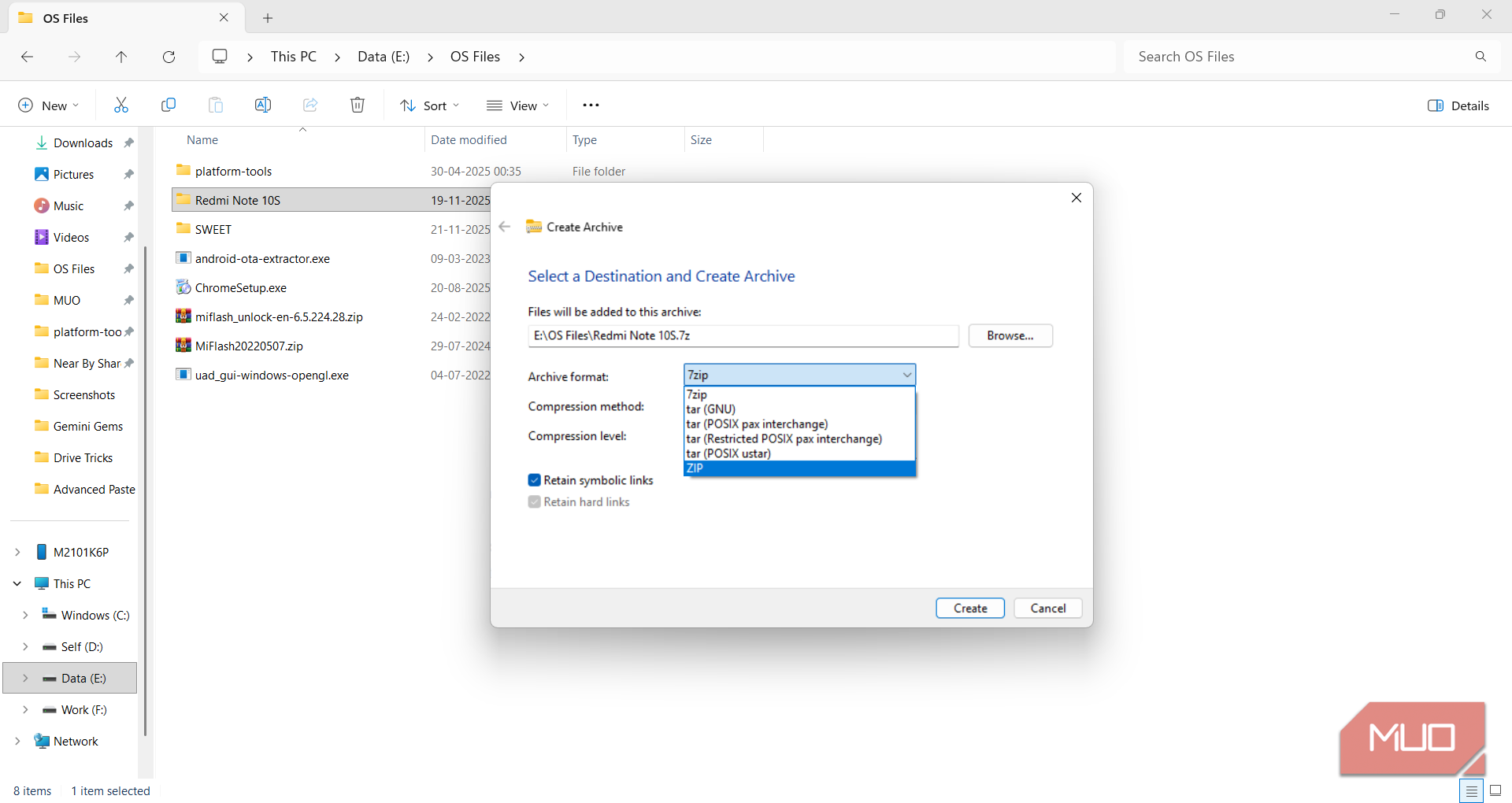Image resolution: width=1512 pixels, height=803 pixels.
Task: Open Videos in quick access
Action: tap(71, 237)
